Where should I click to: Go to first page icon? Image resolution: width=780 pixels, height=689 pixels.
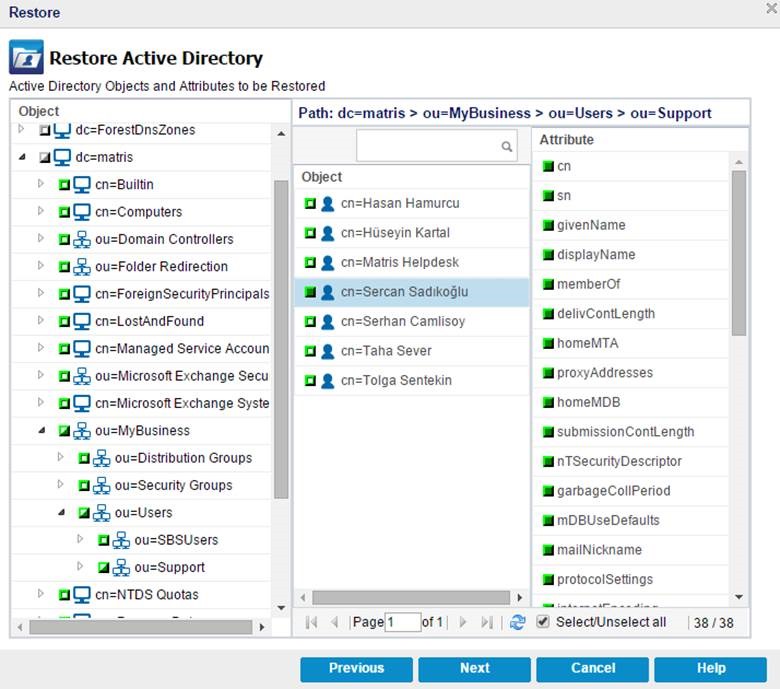tap(311, 622)
